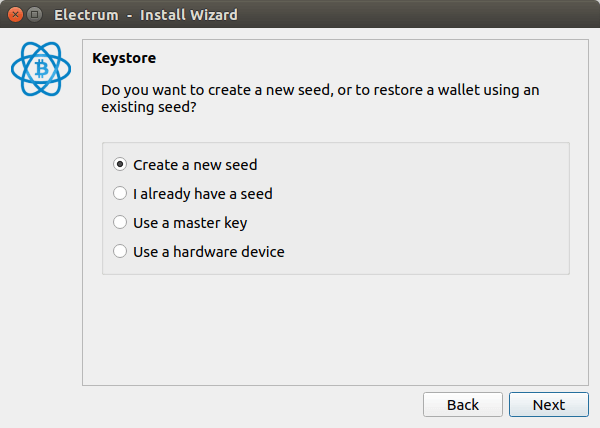This screenshot has width=600, height=428.
Task: Click the Keystore heading
Action: pyautogui.click(x=124, y=58)
